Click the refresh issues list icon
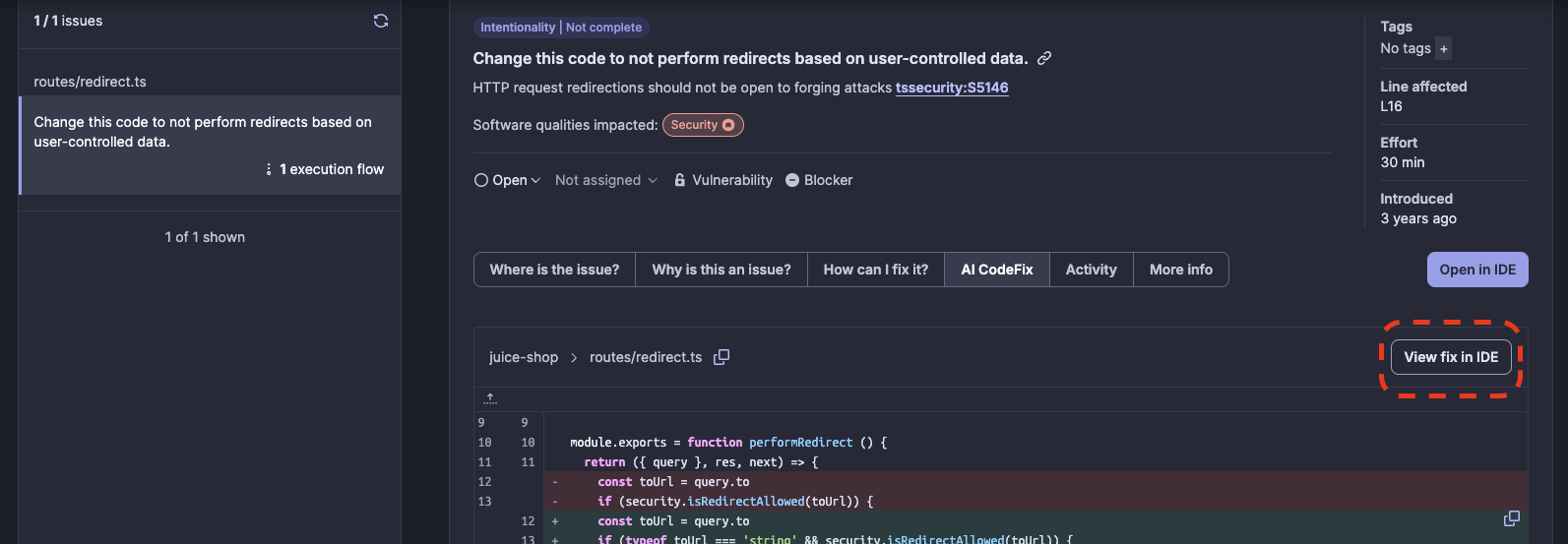Viewport: 1568px width, 544px height. pos(381,21)
